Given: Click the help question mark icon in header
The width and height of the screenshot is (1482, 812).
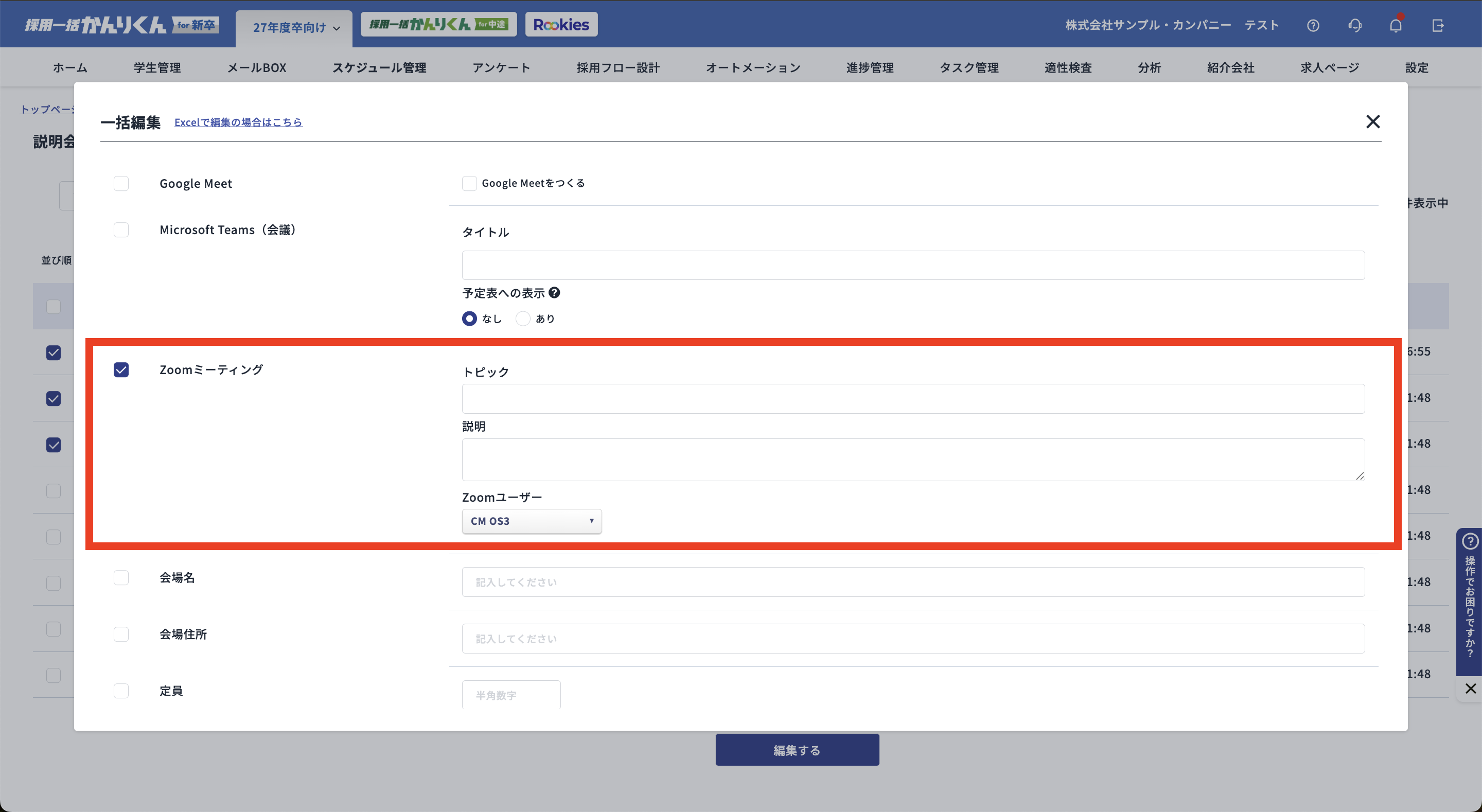Looking at the screenshot, I should click(1312, 25).
